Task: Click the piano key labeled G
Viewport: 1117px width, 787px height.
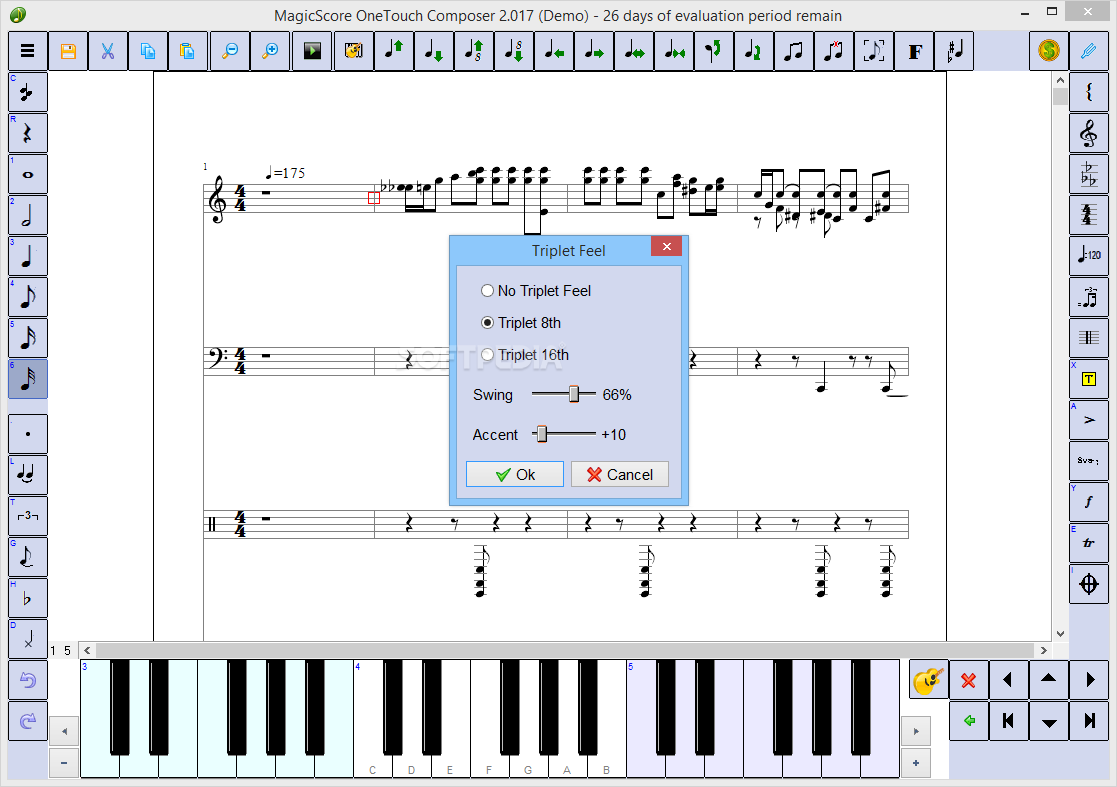Action: [x=528, y=766]
